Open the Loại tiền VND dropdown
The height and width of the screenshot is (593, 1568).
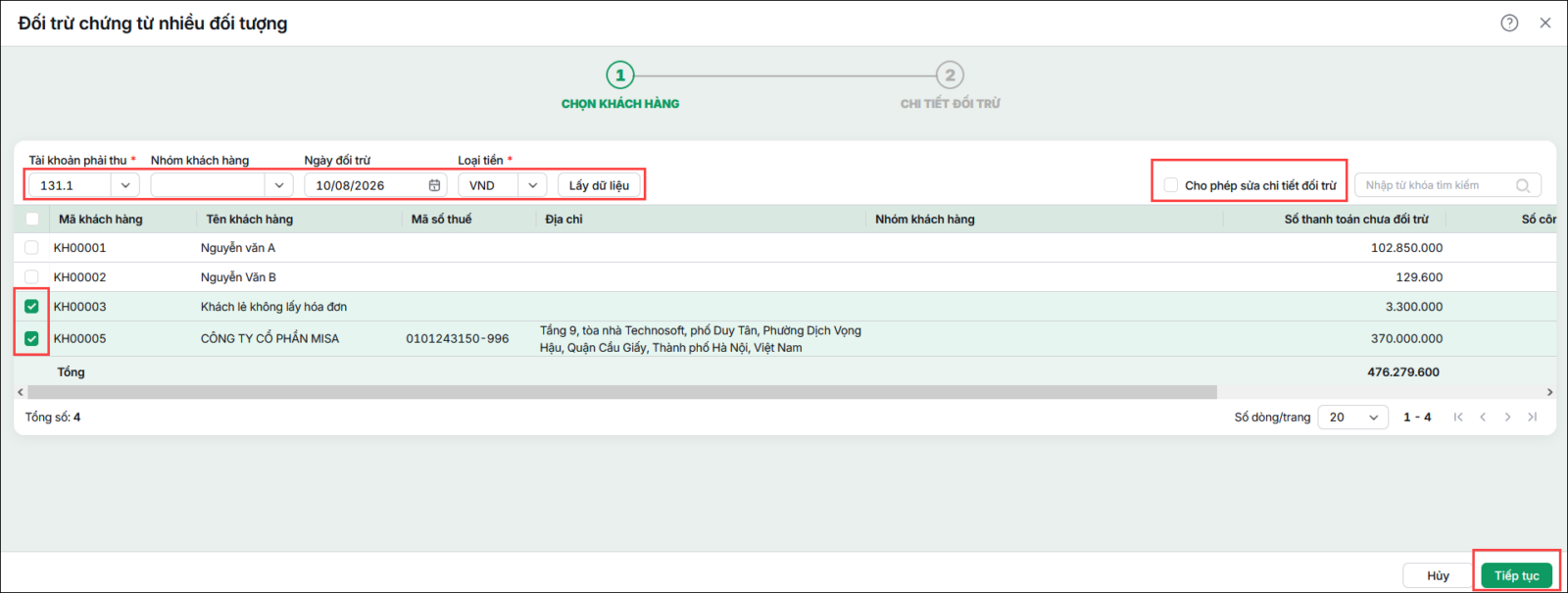[x=532, y=185]
